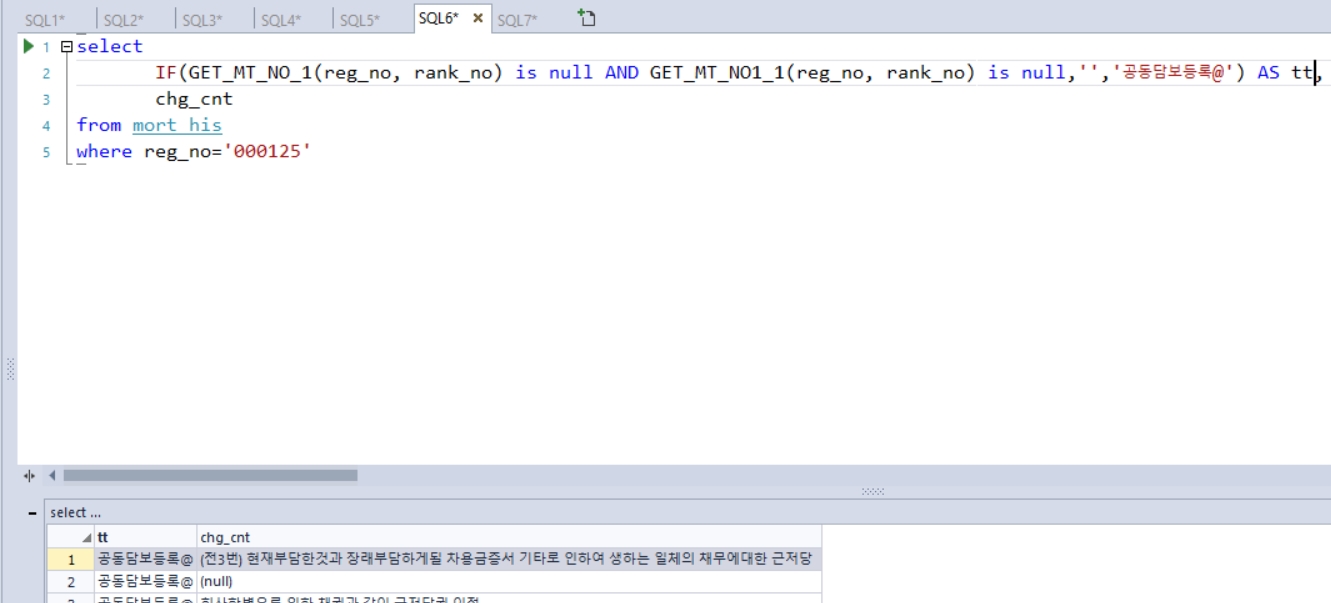The width and height of the screenshot is (1331, 603).
Task: Switch to the SQL3* tab
Action: click(202, 20)
